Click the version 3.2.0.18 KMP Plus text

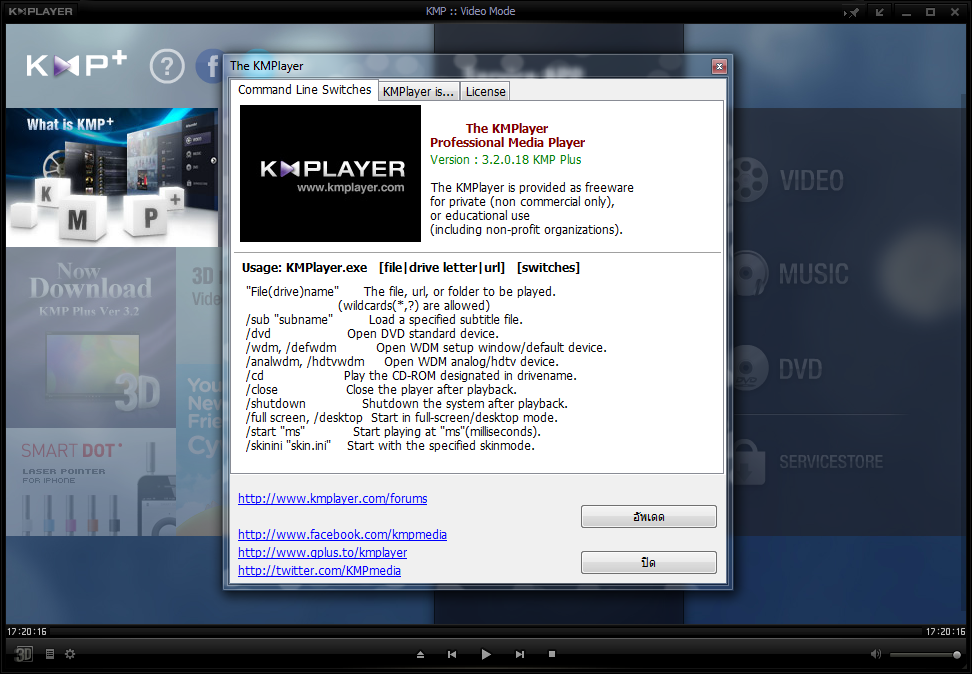coord(506,159)
